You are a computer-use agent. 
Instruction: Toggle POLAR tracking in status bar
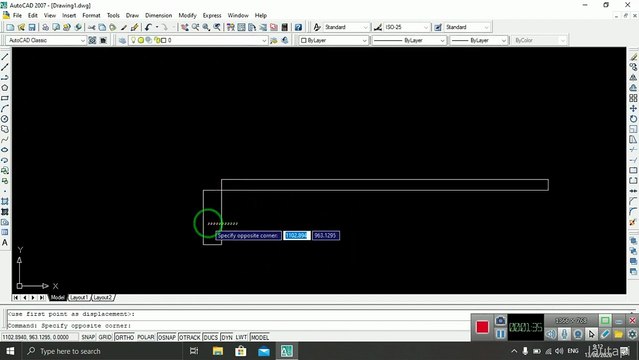click(x=146, y=337)
